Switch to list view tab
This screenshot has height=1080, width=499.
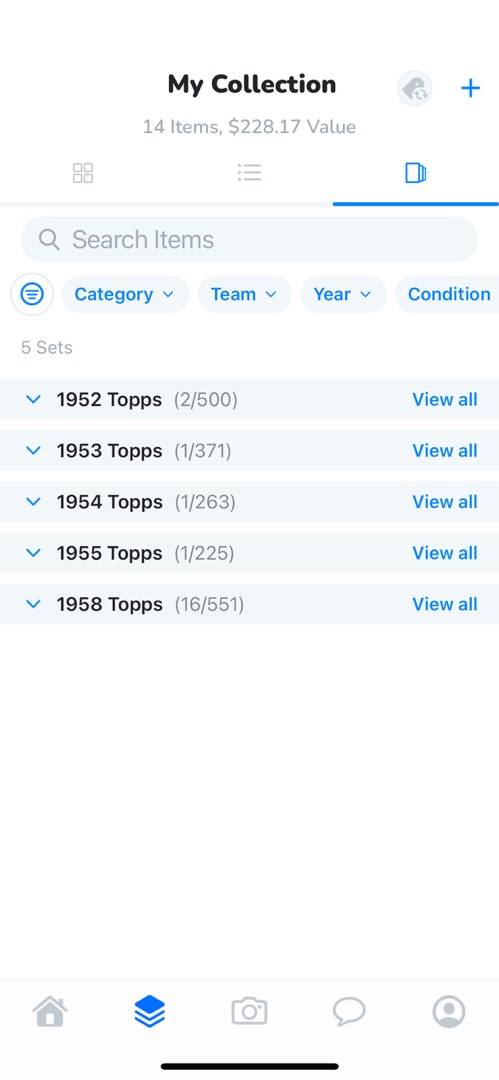[x=250, y=173]
